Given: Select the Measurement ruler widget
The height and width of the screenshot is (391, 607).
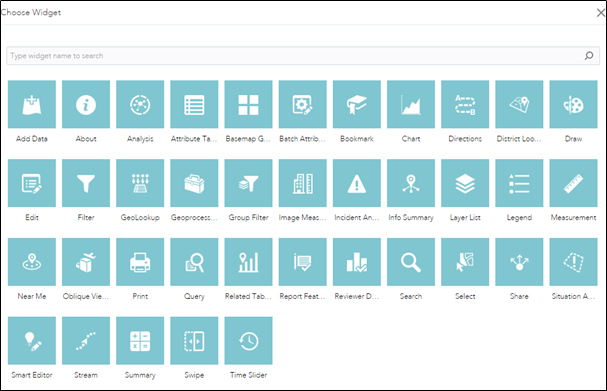Looking at the screenshot, I should tap(573, 183).
